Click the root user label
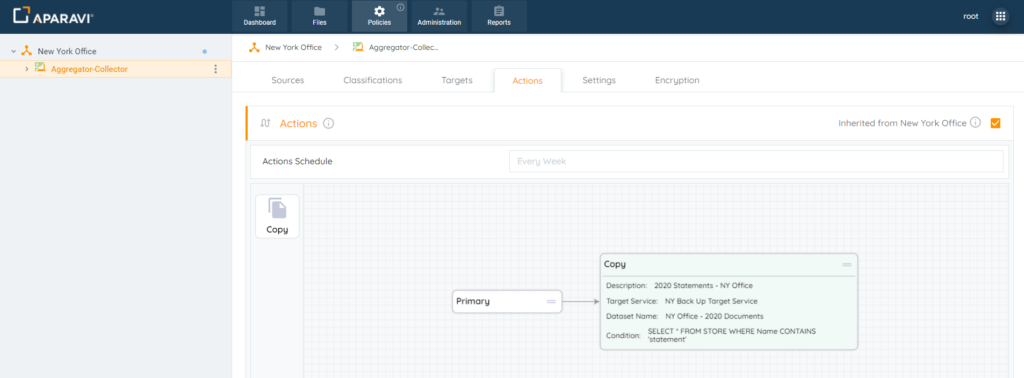 pyautogui.click(x=970, y=16)
